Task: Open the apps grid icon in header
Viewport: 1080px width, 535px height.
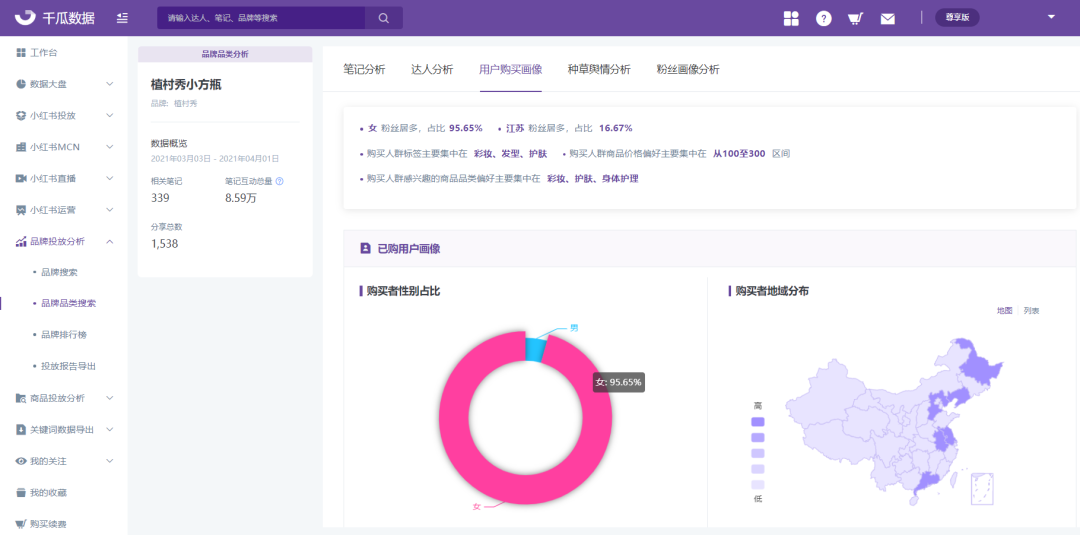Action: tap(791, 19)
